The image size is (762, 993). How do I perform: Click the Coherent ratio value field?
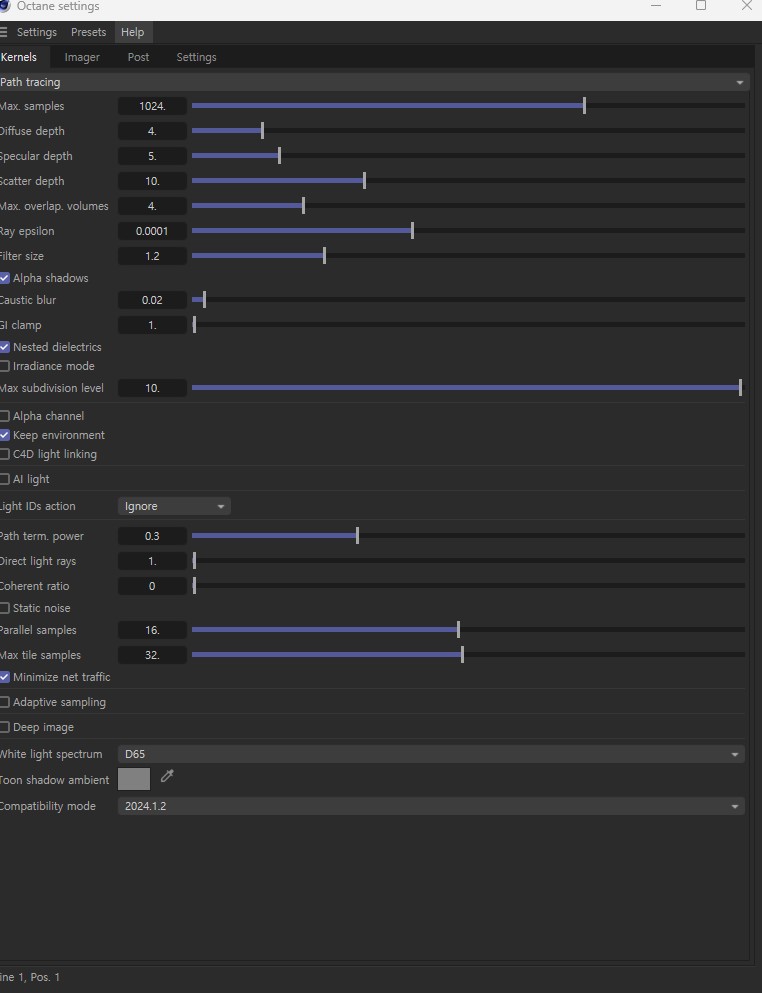(x=152, y=586)
